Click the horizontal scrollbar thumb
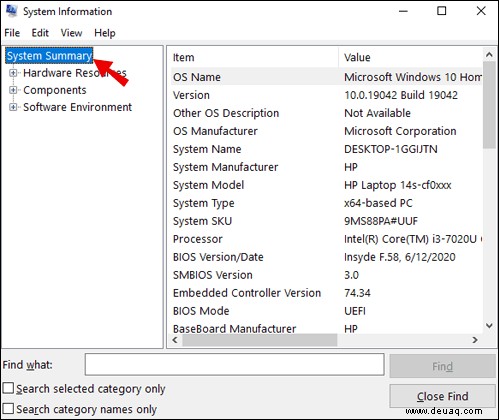This screenshot has width=499, height=420. click(260, 340)
